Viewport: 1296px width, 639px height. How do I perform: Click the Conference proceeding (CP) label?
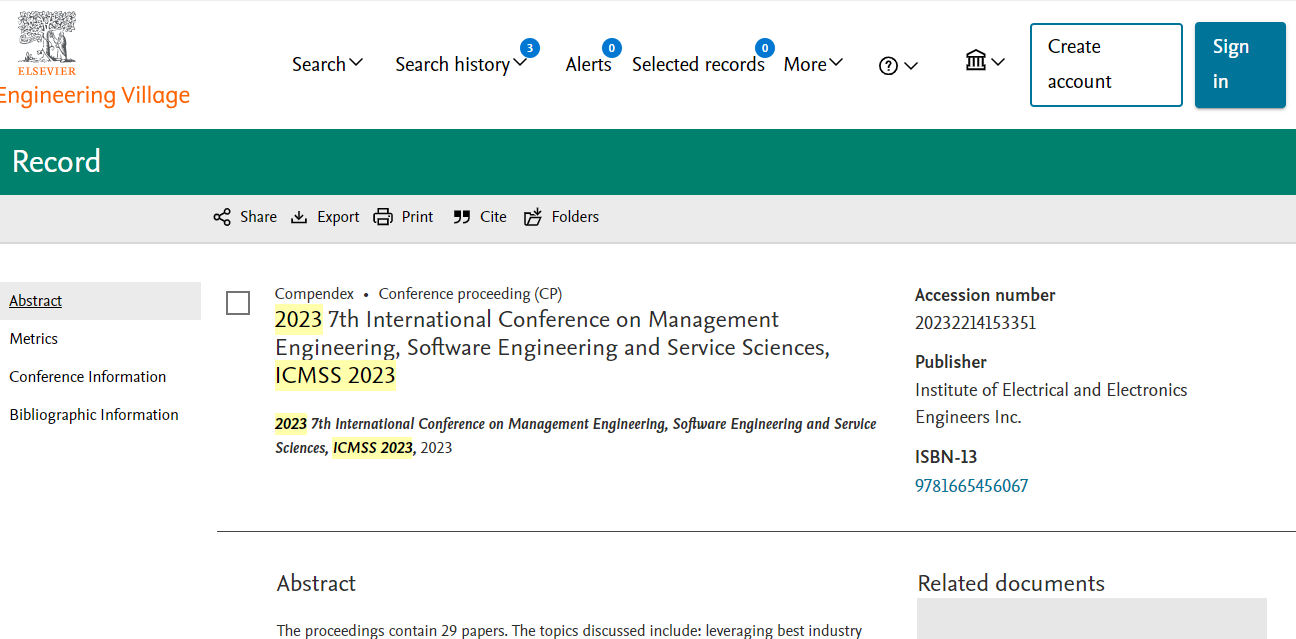[470, 294]
